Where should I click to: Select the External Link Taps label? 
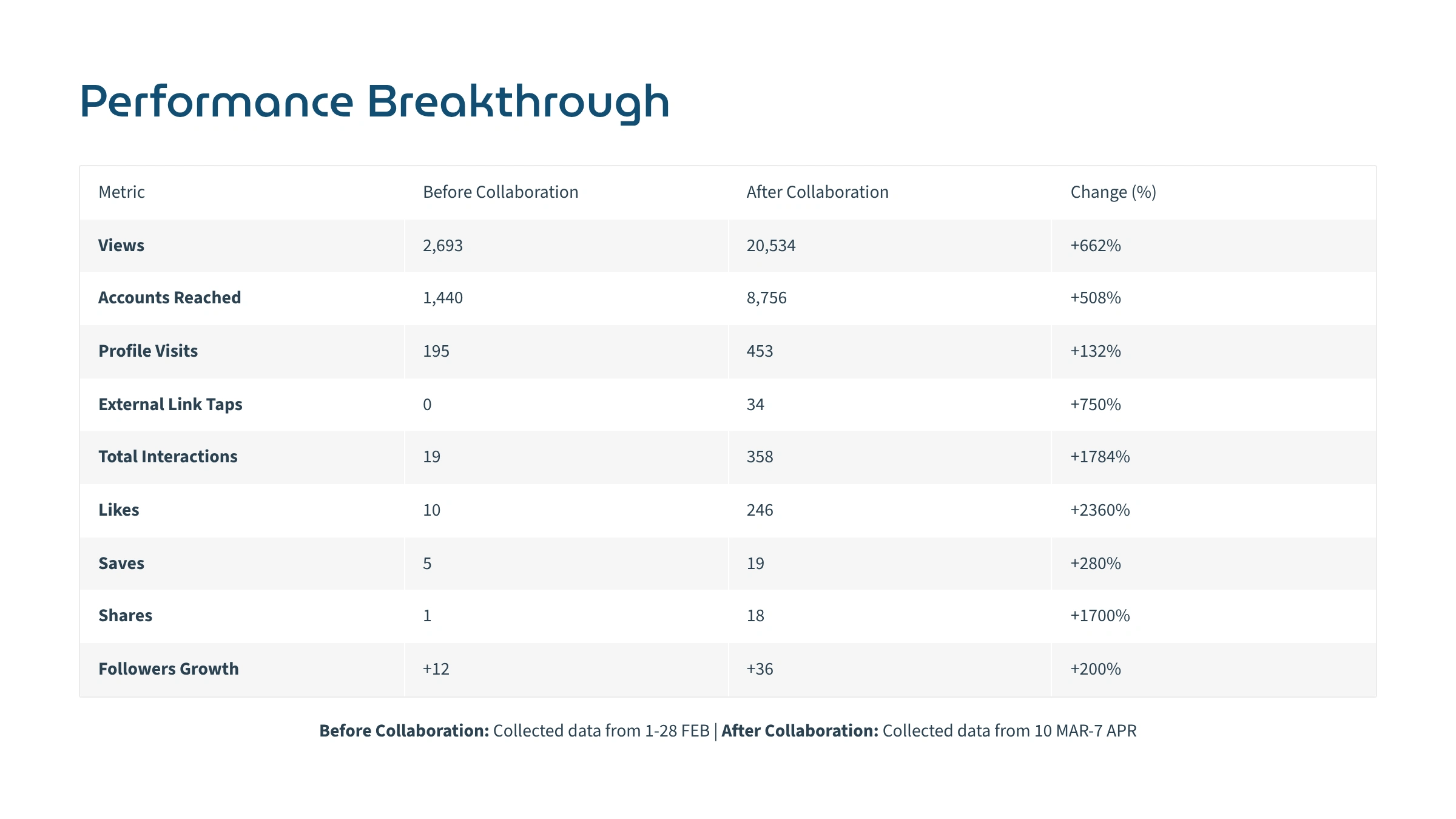(x=170, y=405)
